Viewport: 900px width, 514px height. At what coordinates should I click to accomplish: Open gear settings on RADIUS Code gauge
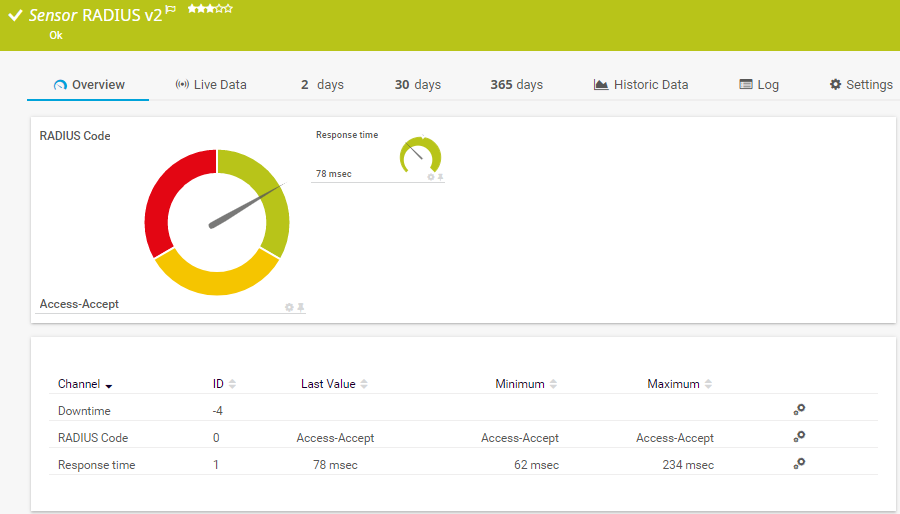point(289,307)
